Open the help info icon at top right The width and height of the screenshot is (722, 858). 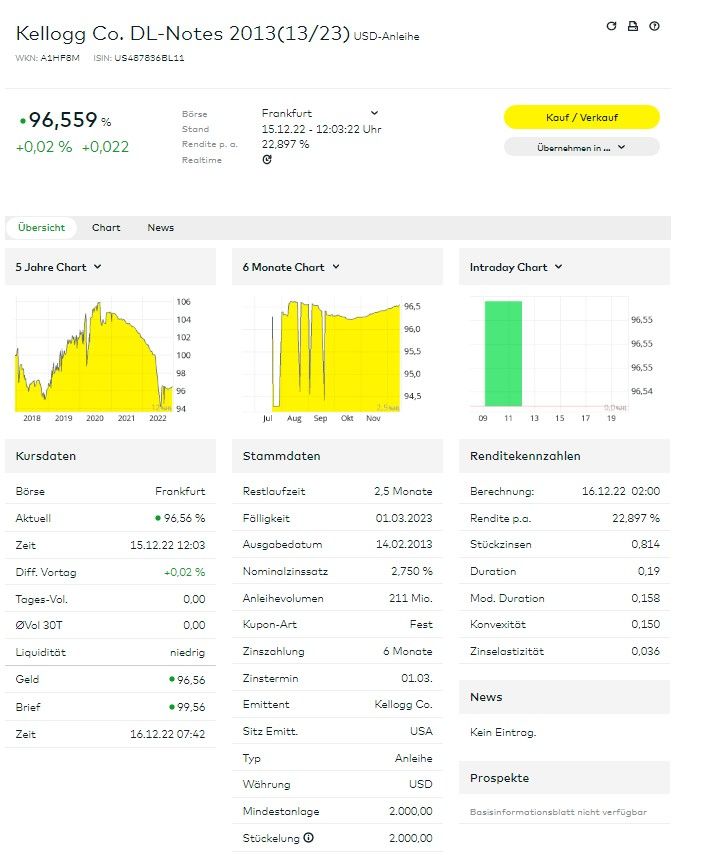click(x=654, y=26)
